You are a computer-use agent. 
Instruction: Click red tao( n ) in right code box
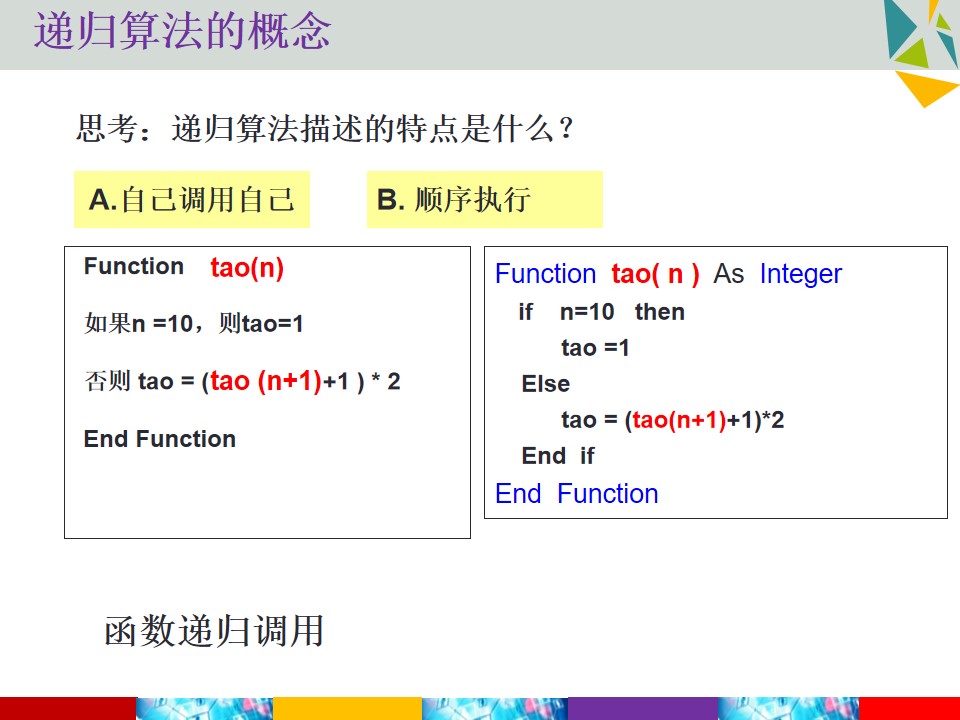tap(655, 274)
